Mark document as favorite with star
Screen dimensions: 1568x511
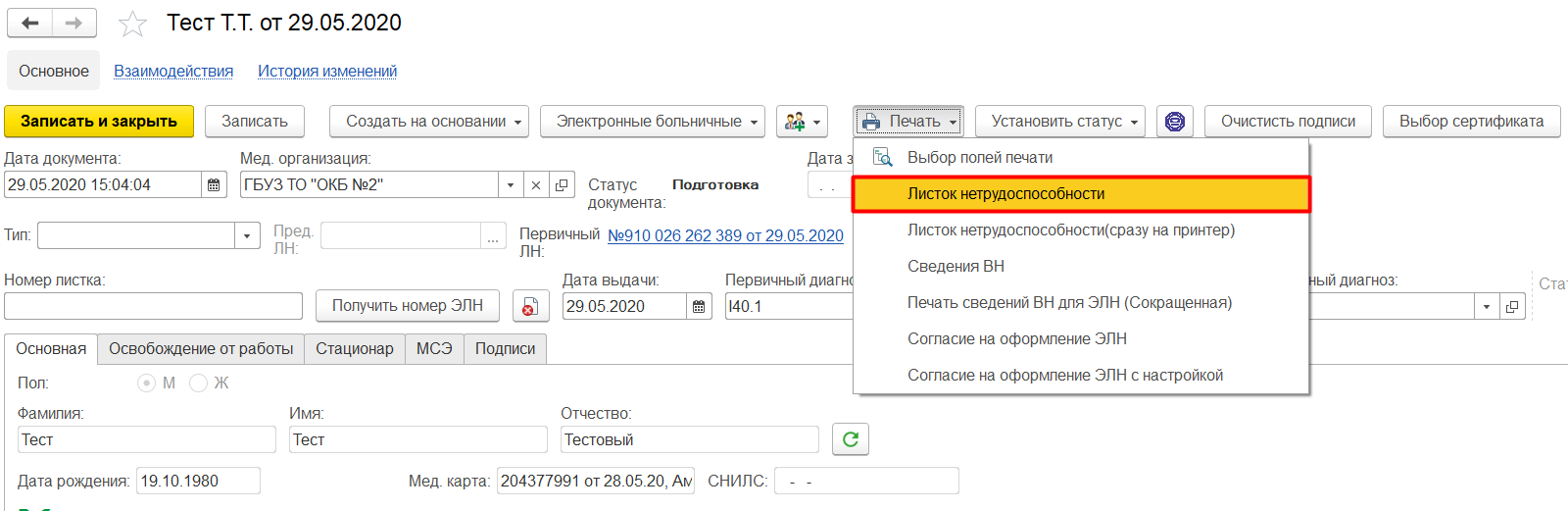coord(132,24)
